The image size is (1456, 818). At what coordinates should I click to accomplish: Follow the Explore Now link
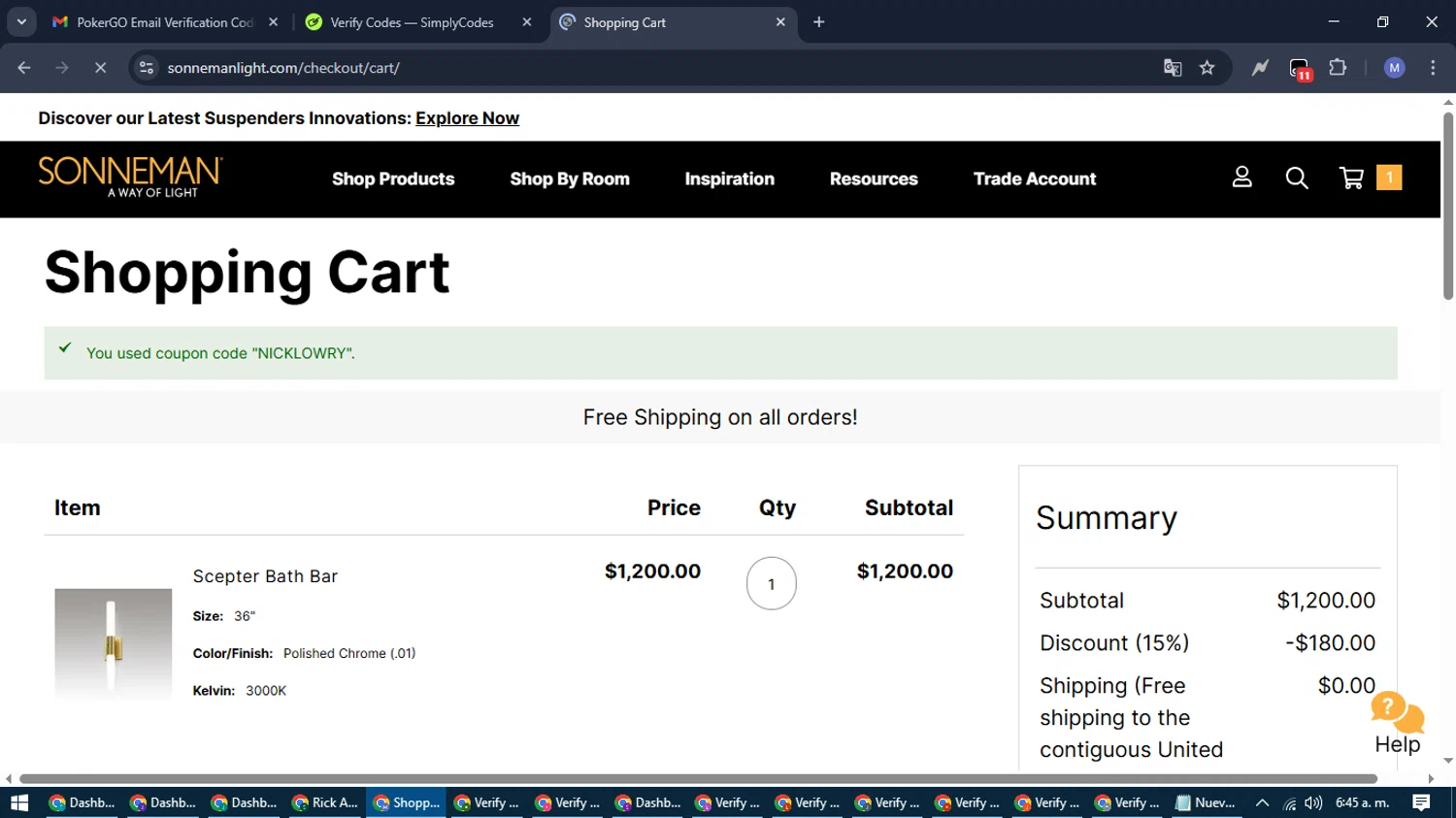[x=467, y=118]
